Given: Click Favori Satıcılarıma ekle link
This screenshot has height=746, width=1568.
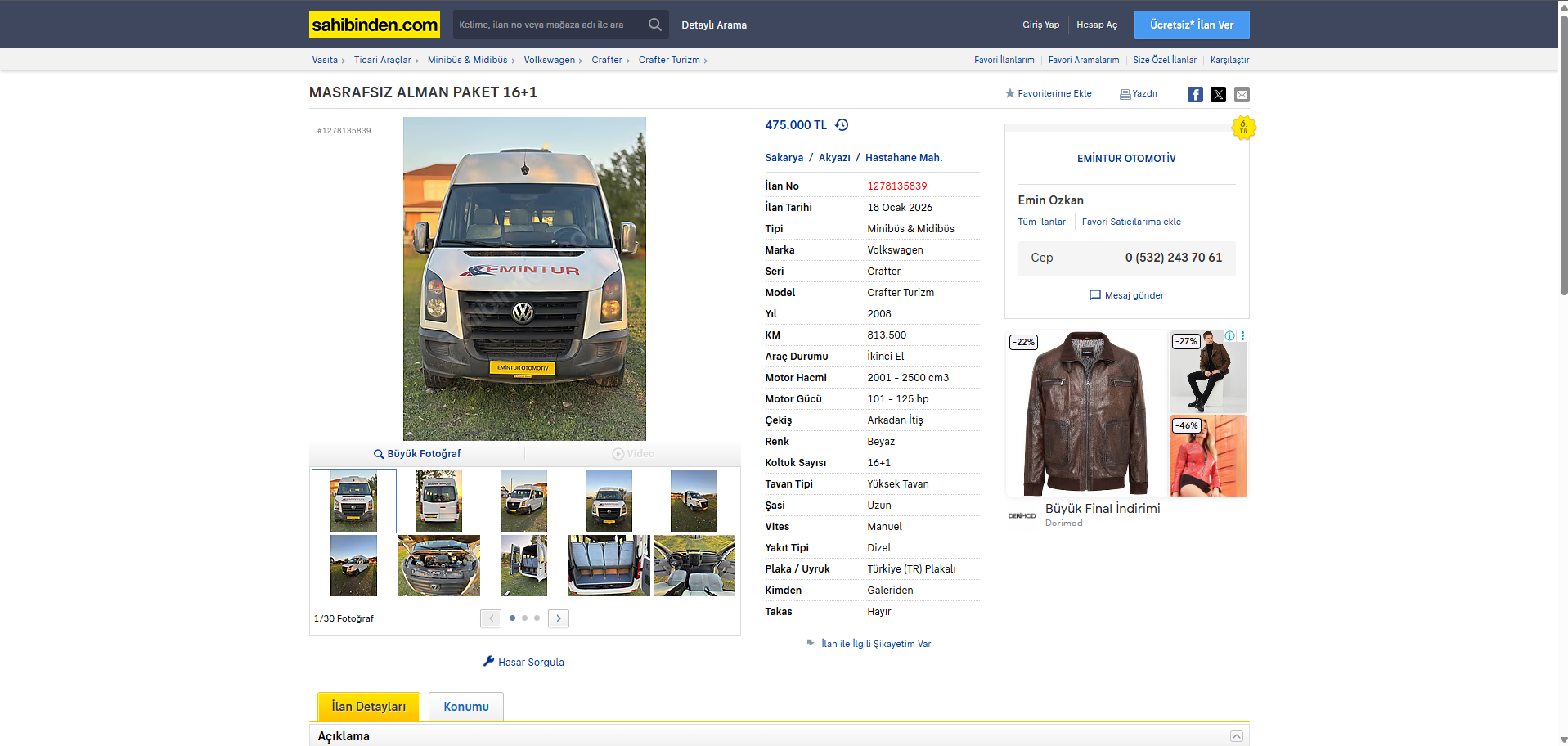Looking at the screenshot, I should 1131,222.
